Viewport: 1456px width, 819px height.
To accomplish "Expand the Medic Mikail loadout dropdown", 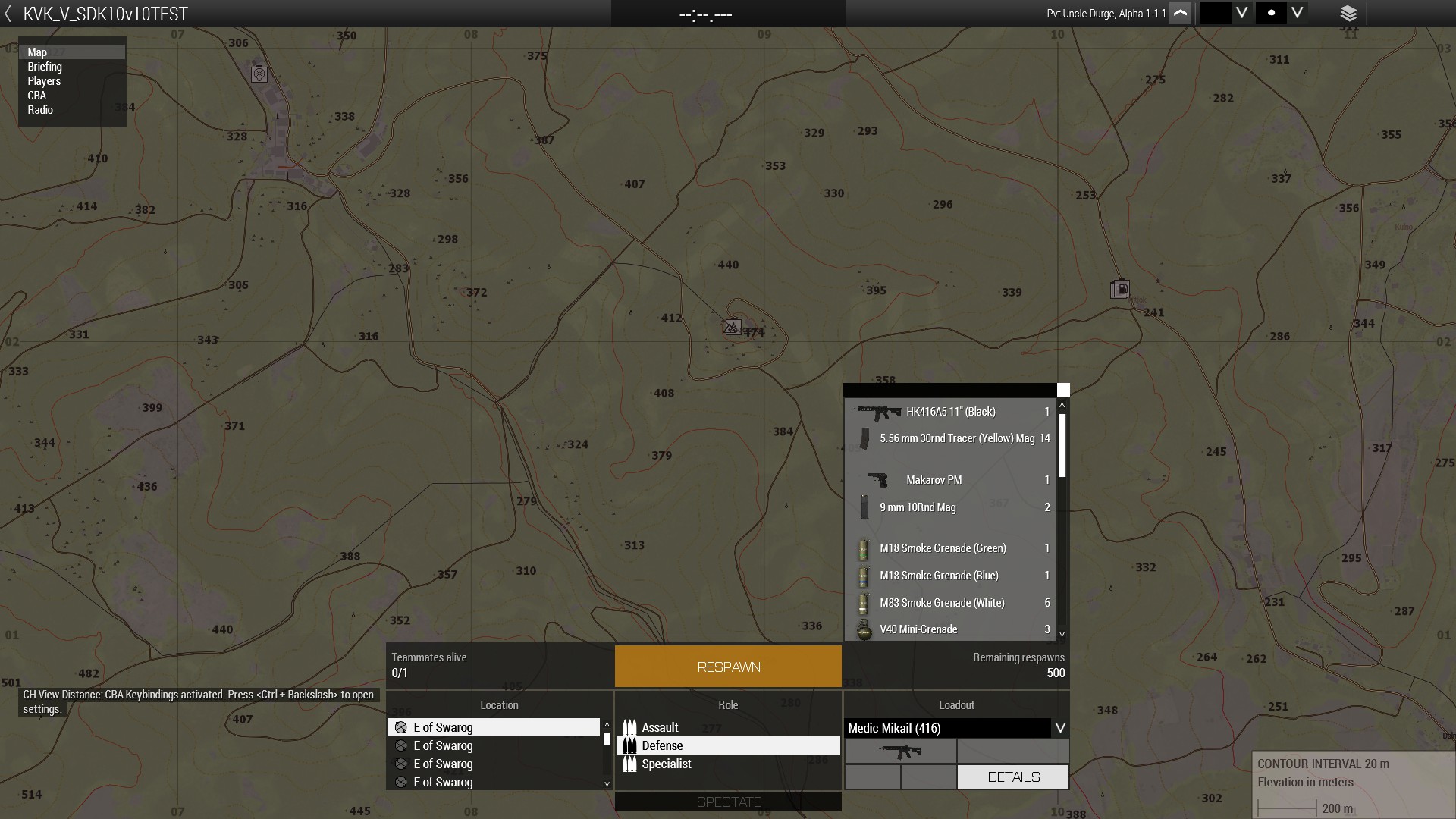I will coord(1060,728).
